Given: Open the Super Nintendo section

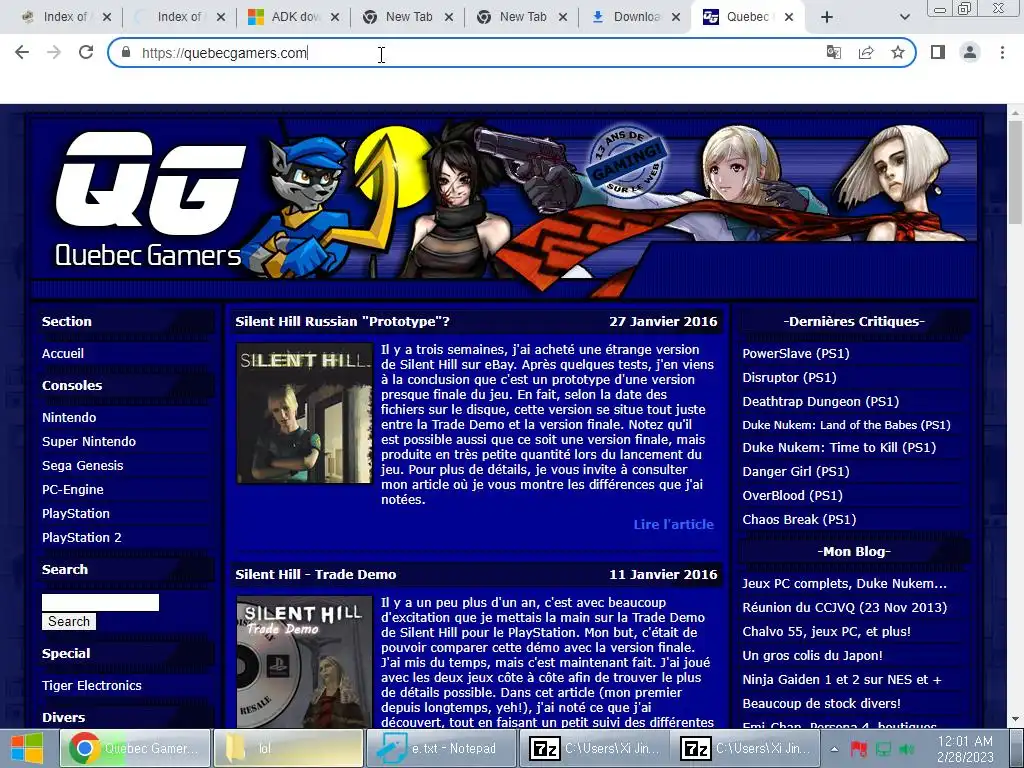Looking at the screenshot, I should 89,441.
